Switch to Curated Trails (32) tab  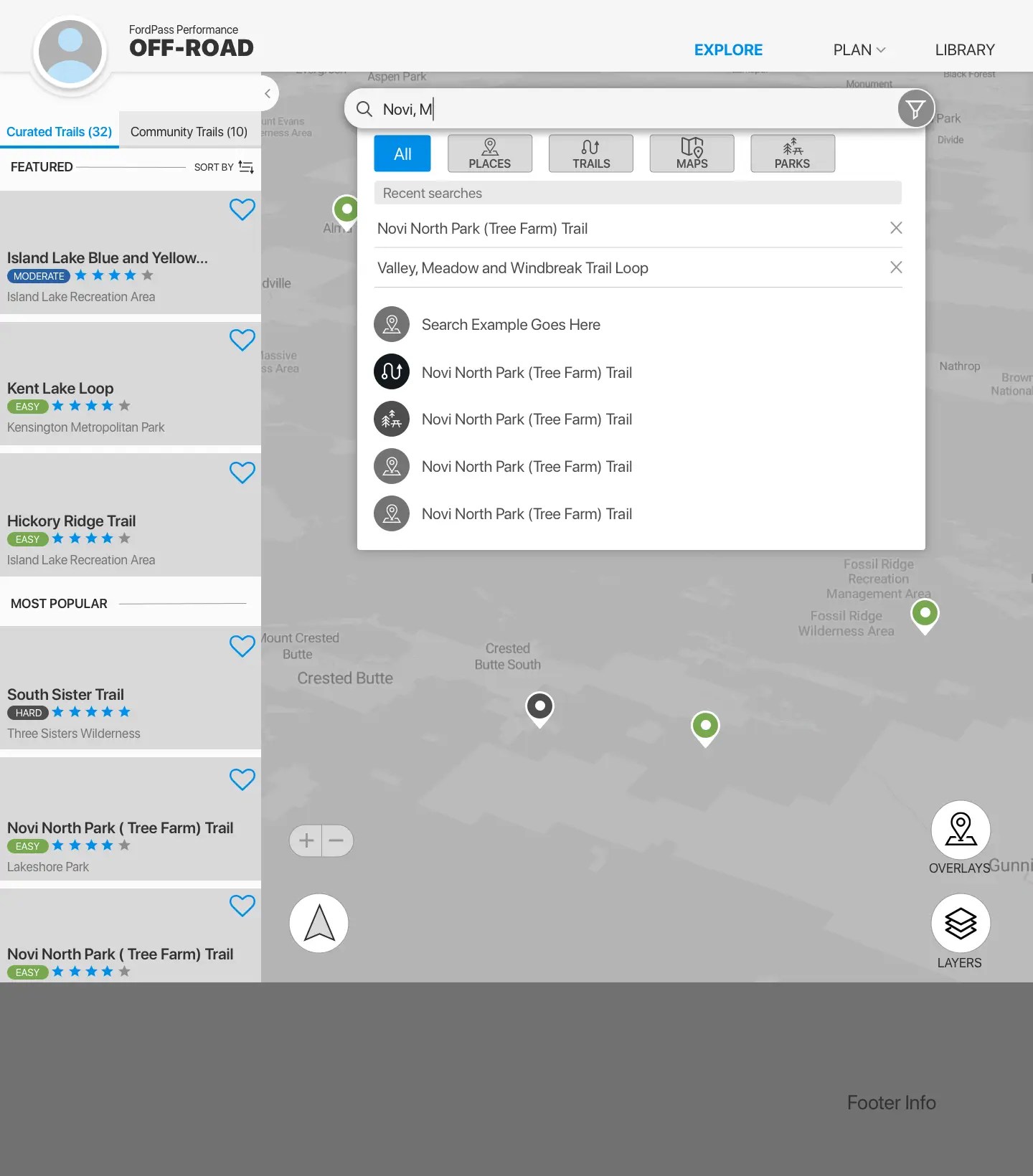(x=60, y=132)
